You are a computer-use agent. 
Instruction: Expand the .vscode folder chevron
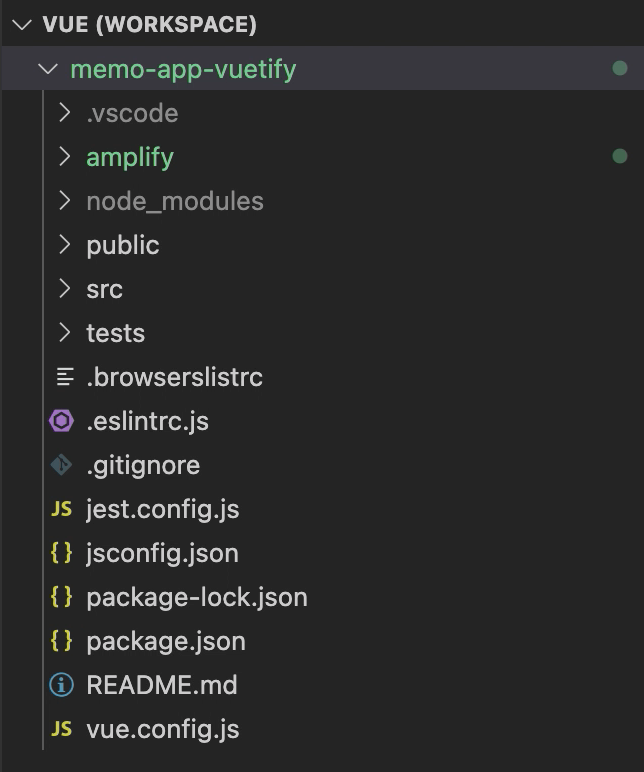[64, 113]
